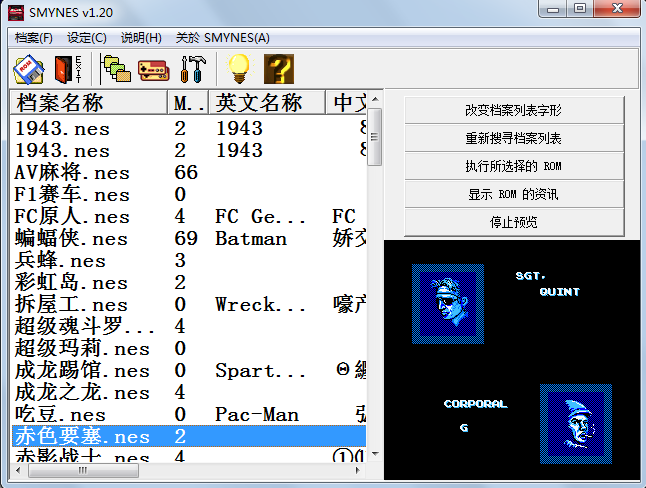Select the F1赛车.nes file
The height and width of the screenshot is (488, 646).
tap(189, 194)
